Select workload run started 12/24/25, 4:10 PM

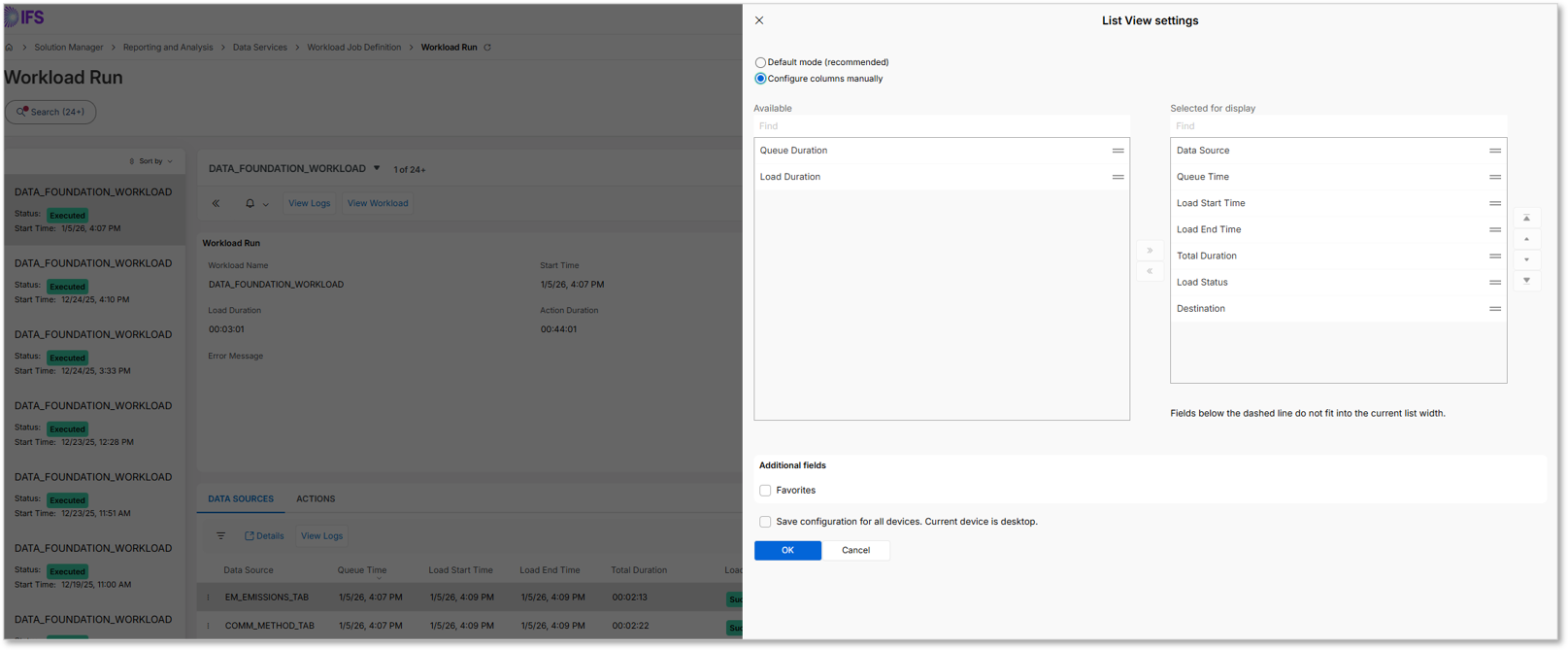click(94, 282)
